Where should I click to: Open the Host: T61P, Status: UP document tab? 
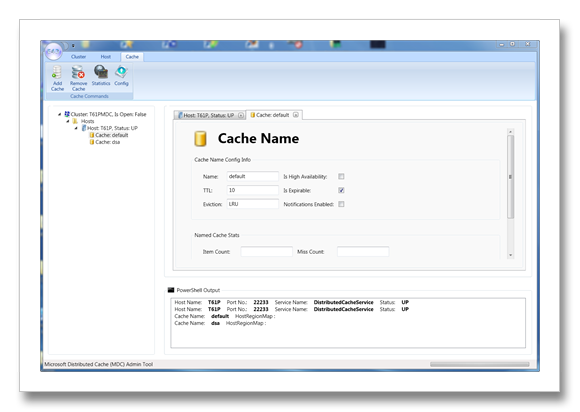tap(209, 115)
